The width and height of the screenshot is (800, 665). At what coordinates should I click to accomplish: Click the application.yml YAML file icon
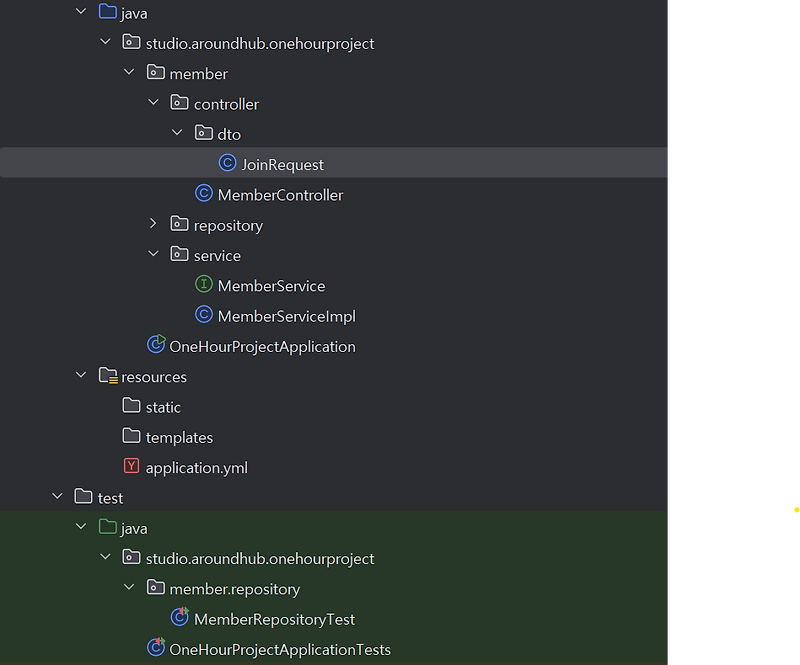[132, 465]
